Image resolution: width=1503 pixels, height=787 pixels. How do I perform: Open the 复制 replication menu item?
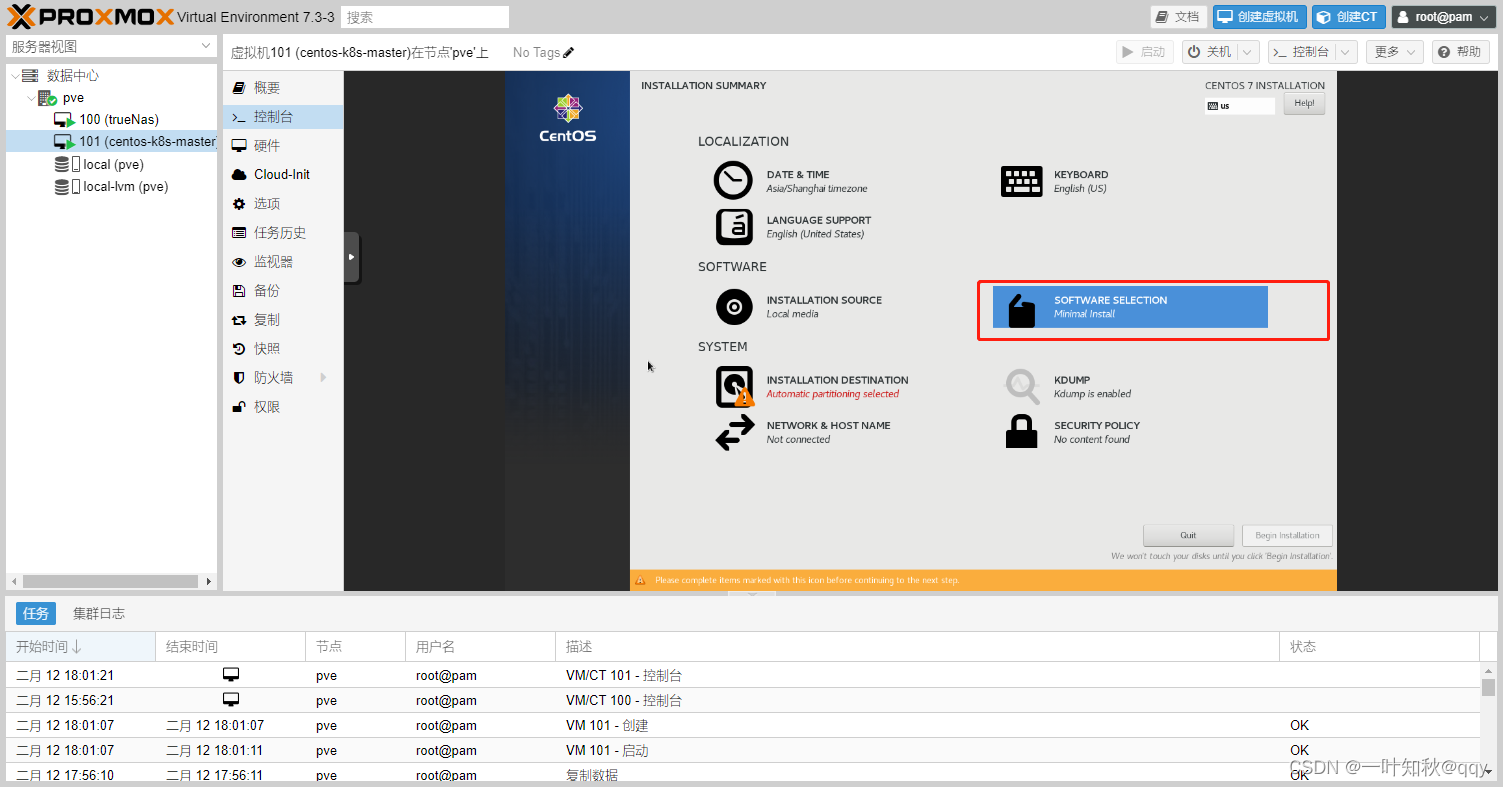pyautogui.click(x=283, y=320)
